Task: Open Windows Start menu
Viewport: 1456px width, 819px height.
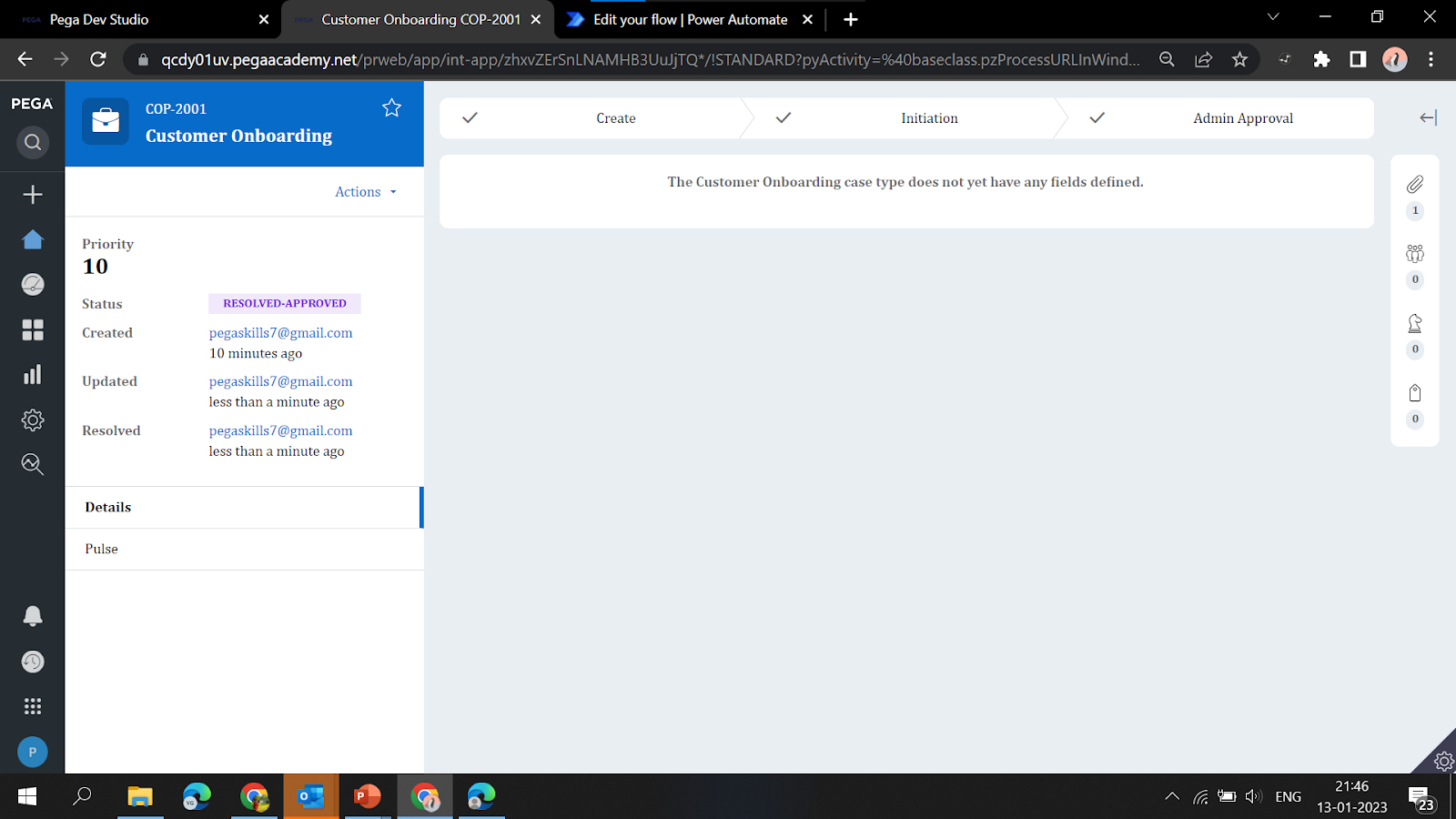Action: point(27,796)
